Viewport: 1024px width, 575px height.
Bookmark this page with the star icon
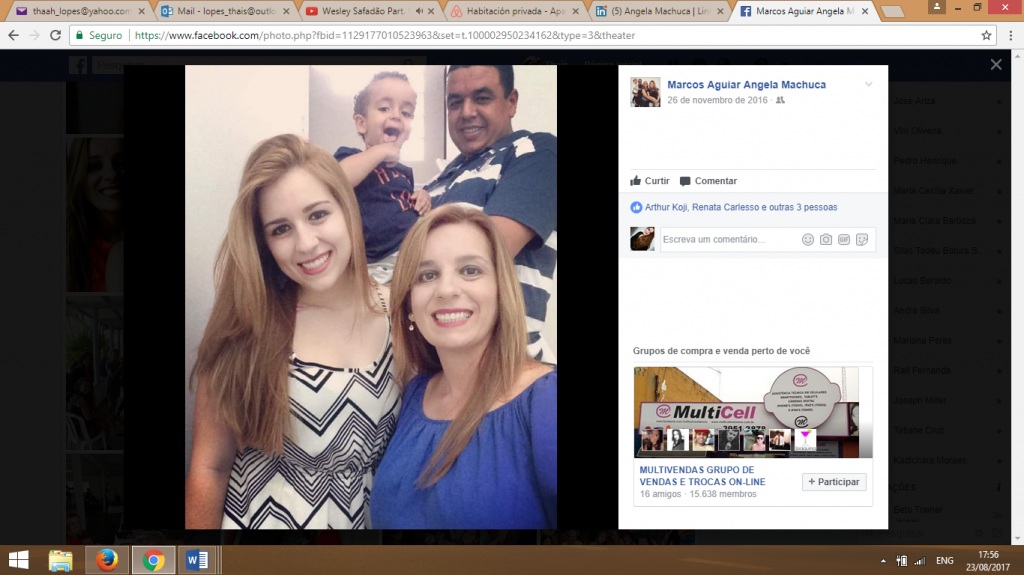(x=986, y=35)
